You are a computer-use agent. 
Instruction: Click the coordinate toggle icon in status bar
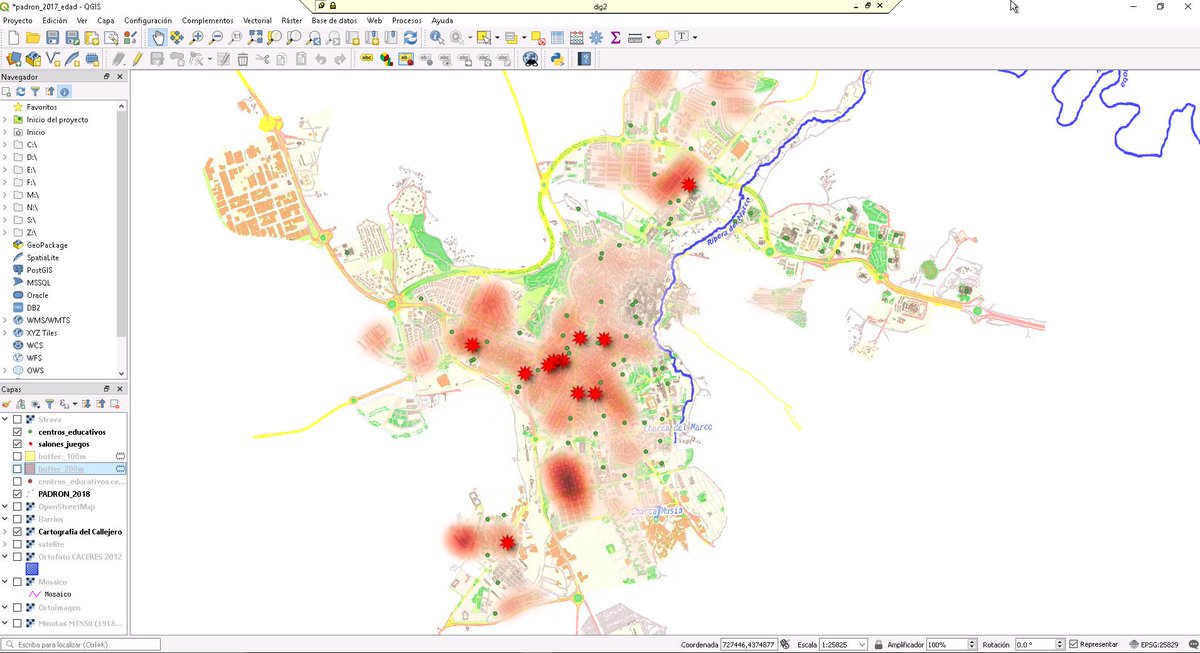(x=785, y=644)
